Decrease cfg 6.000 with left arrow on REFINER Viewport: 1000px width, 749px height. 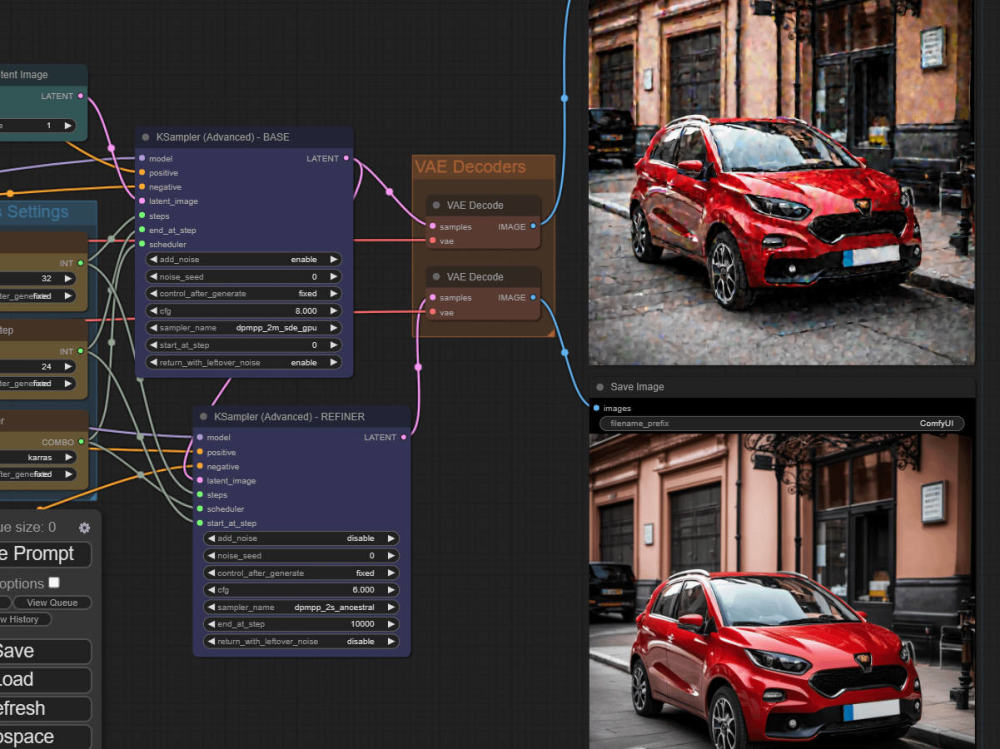pyautogui.click(x=211, y=590)
